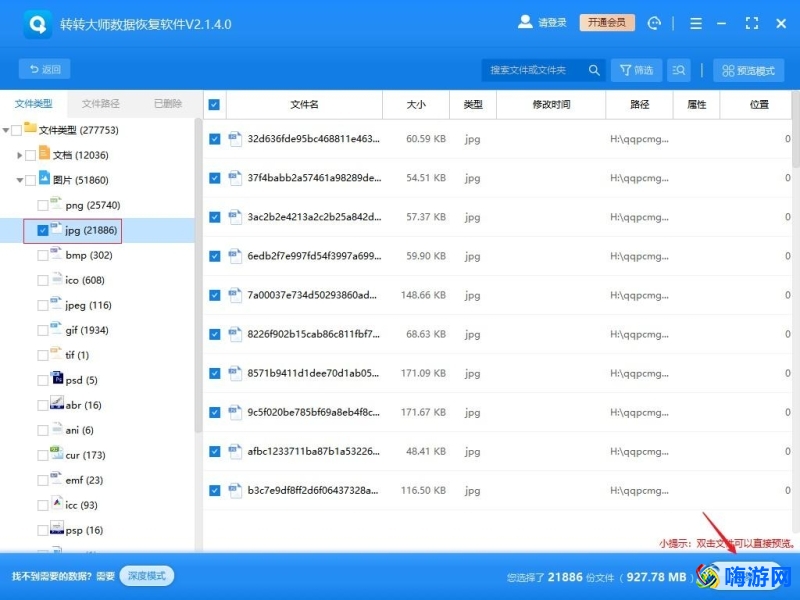The image size is (800, 600).
Task: Click the file list vertical scrollbar
Action: pyautogui.click(x=795, y=130)
